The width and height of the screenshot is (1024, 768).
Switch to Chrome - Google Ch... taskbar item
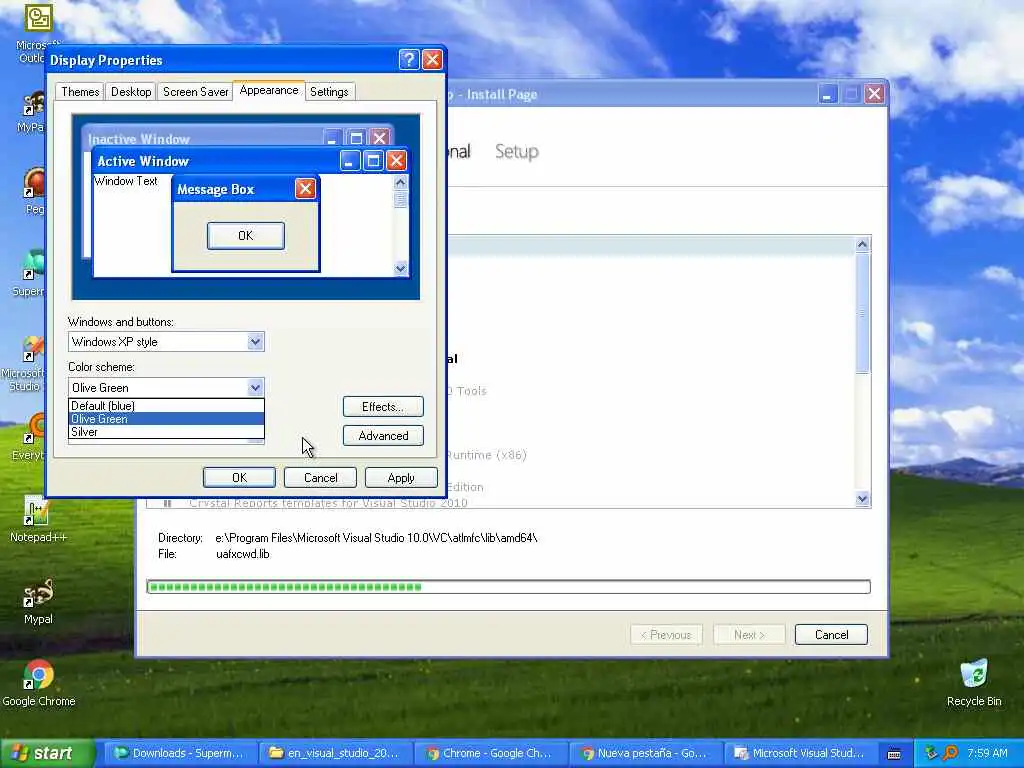(489, 753)
